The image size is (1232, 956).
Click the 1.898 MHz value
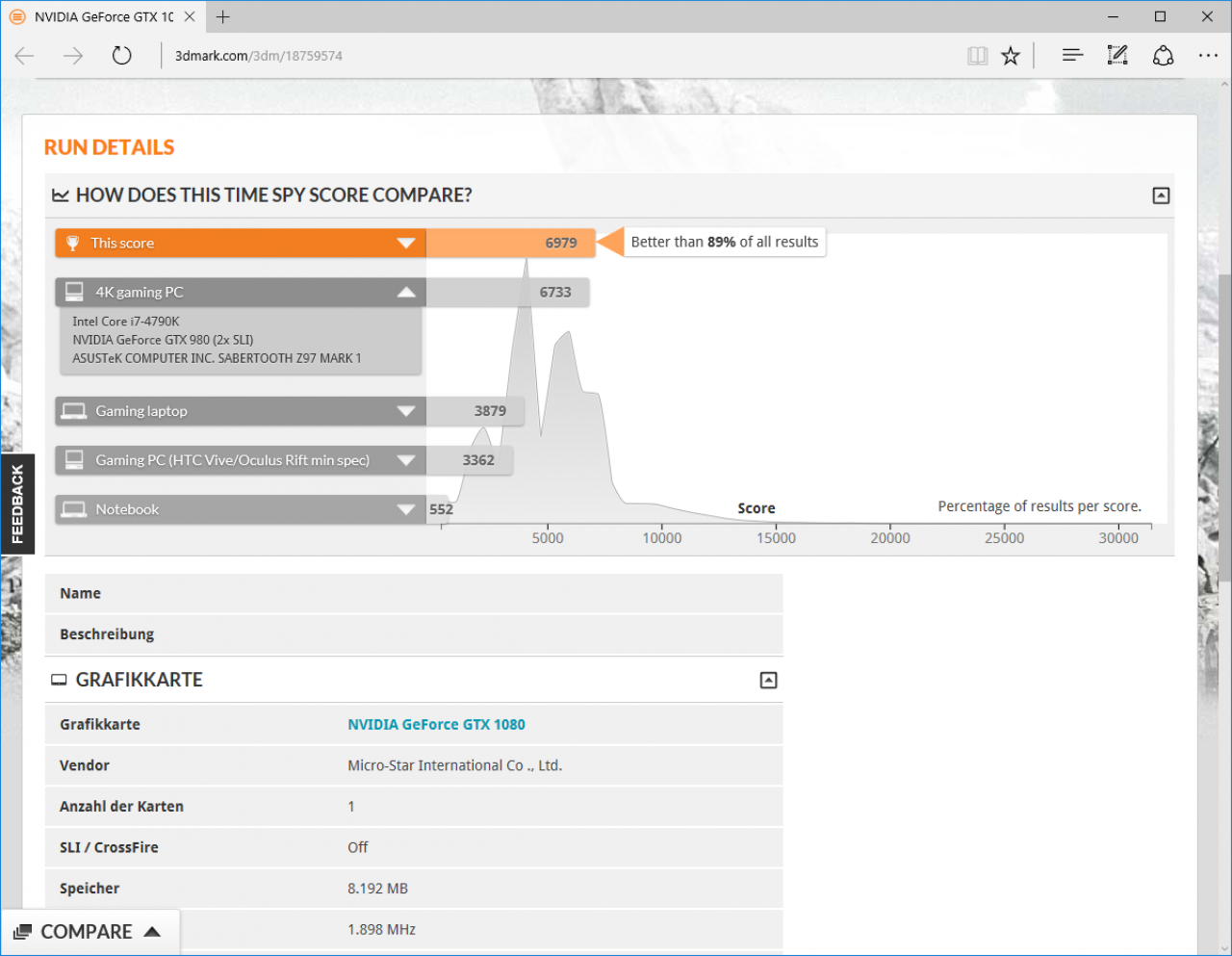click(381, 929)
